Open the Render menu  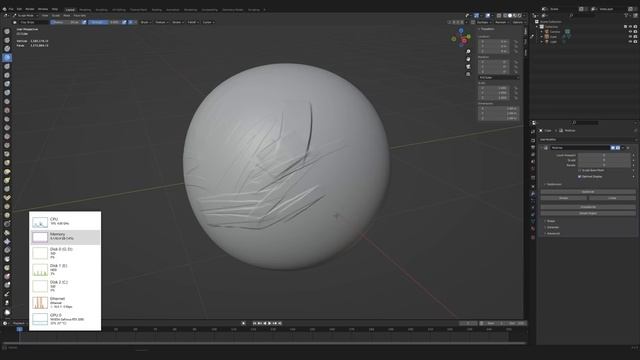(x=30, y=9)
